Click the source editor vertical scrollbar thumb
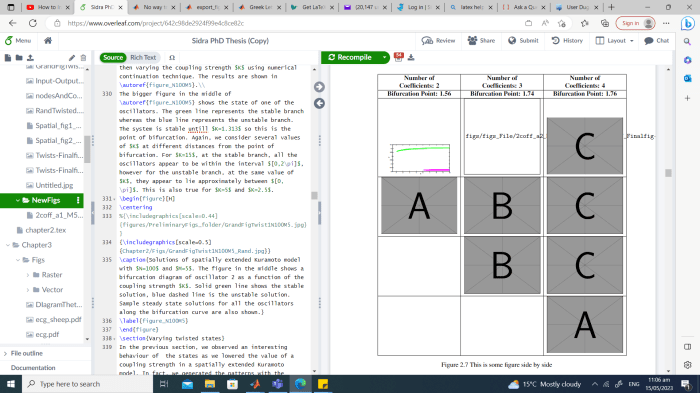The width and height of the screenshot is (700, 393). 314,196
